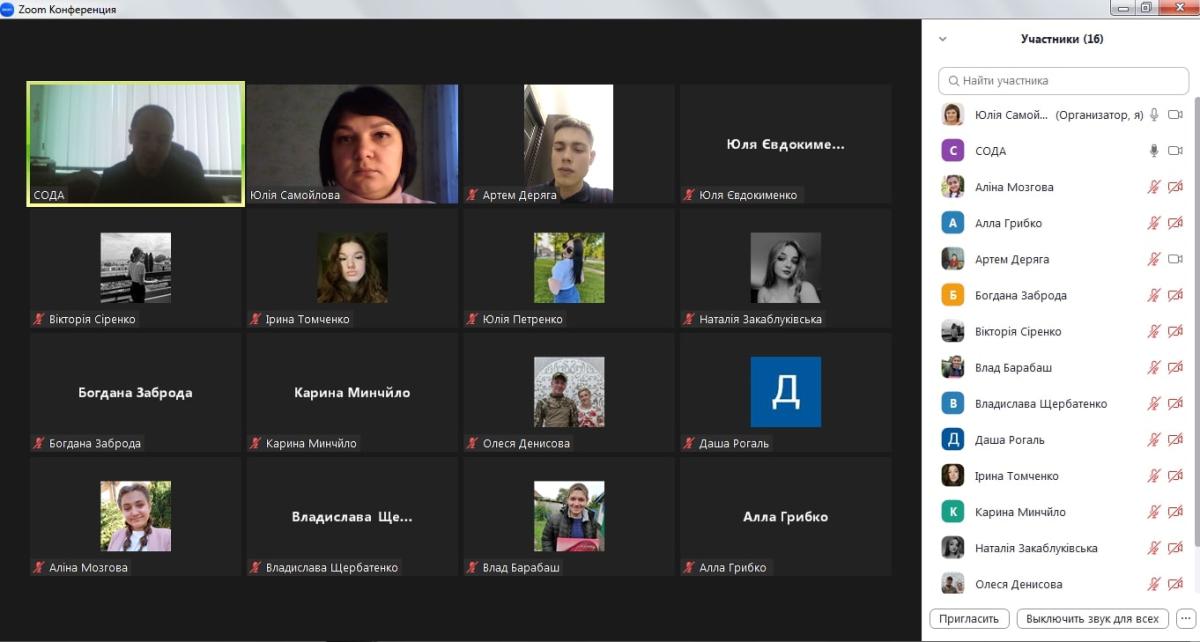Select Ірина Томченко video tile

click(352, 268)
